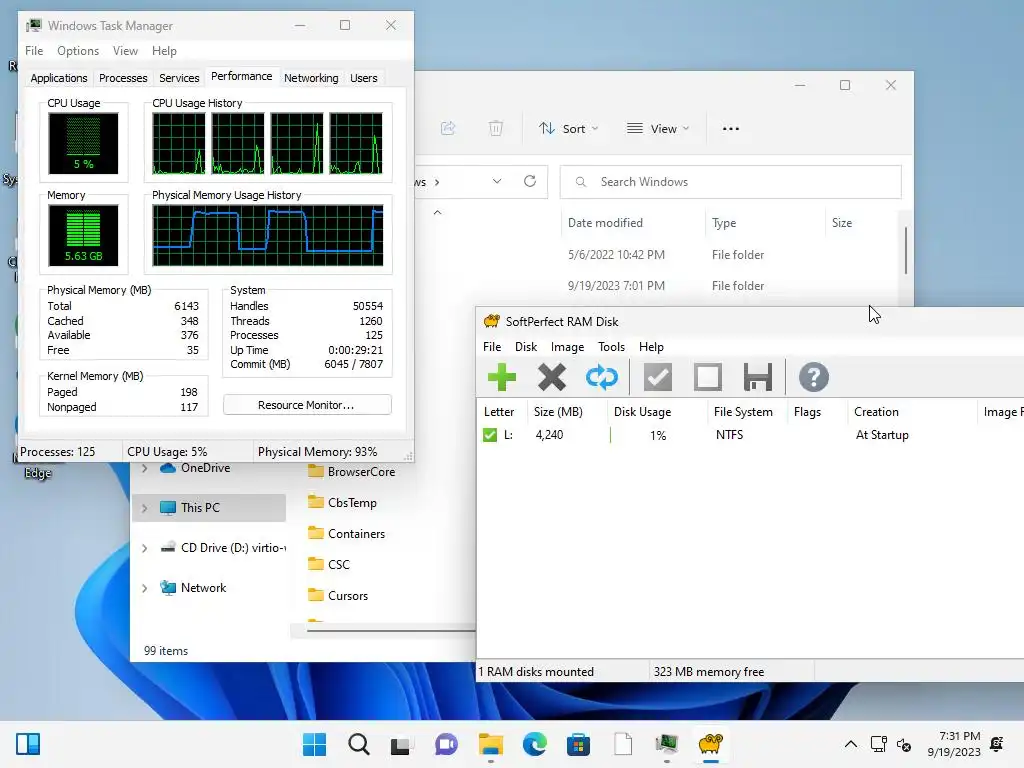
Task: Click the muted volume tray icon
Action: click(904, 744)
